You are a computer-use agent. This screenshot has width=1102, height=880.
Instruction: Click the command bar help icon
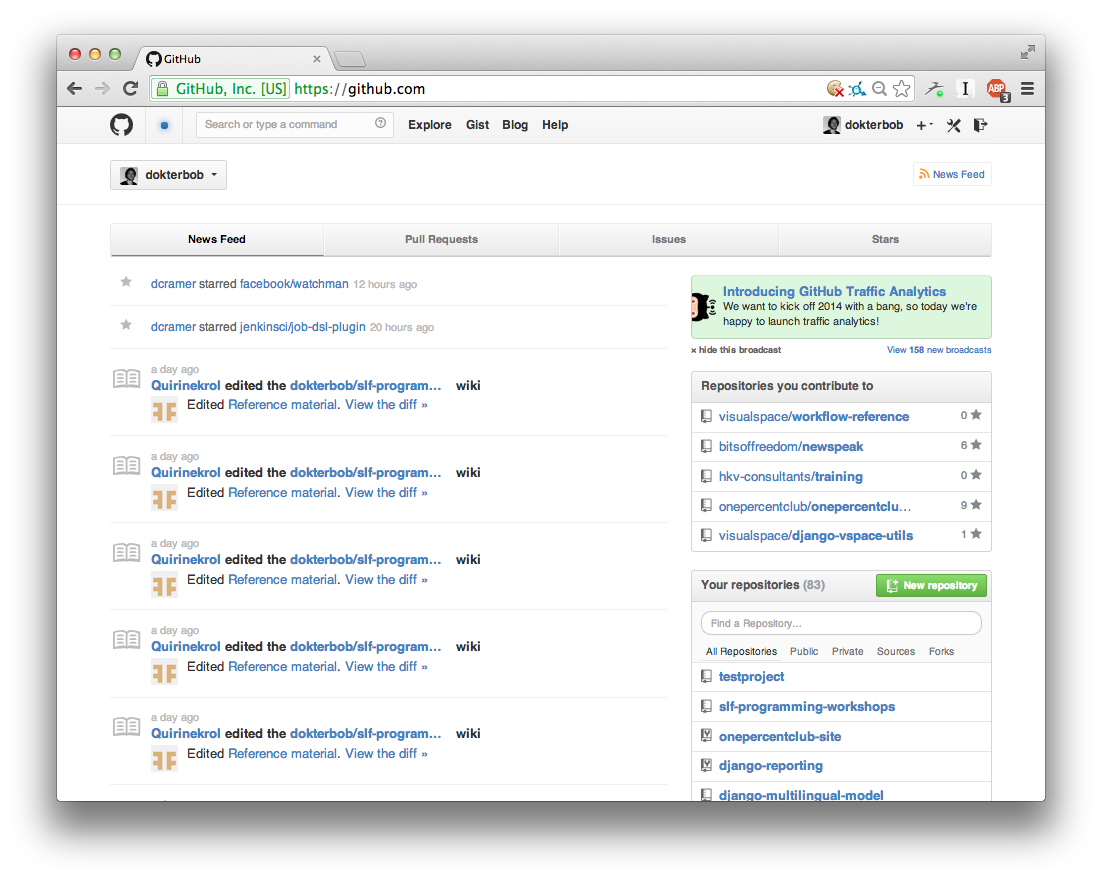coord(380,124)
